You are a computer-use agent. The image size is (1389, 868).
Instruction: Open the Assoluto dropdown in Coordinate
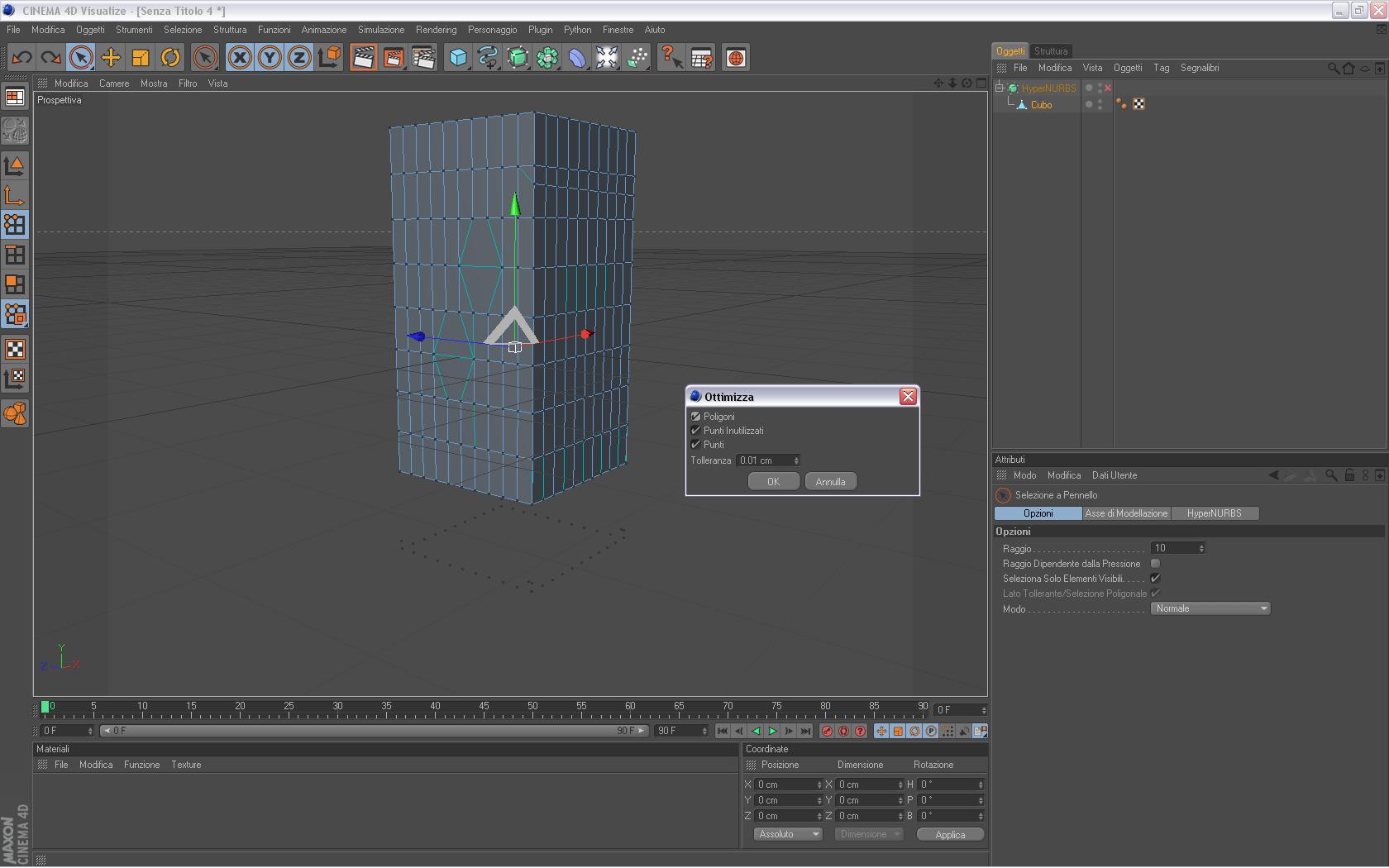tap(788, 834)
